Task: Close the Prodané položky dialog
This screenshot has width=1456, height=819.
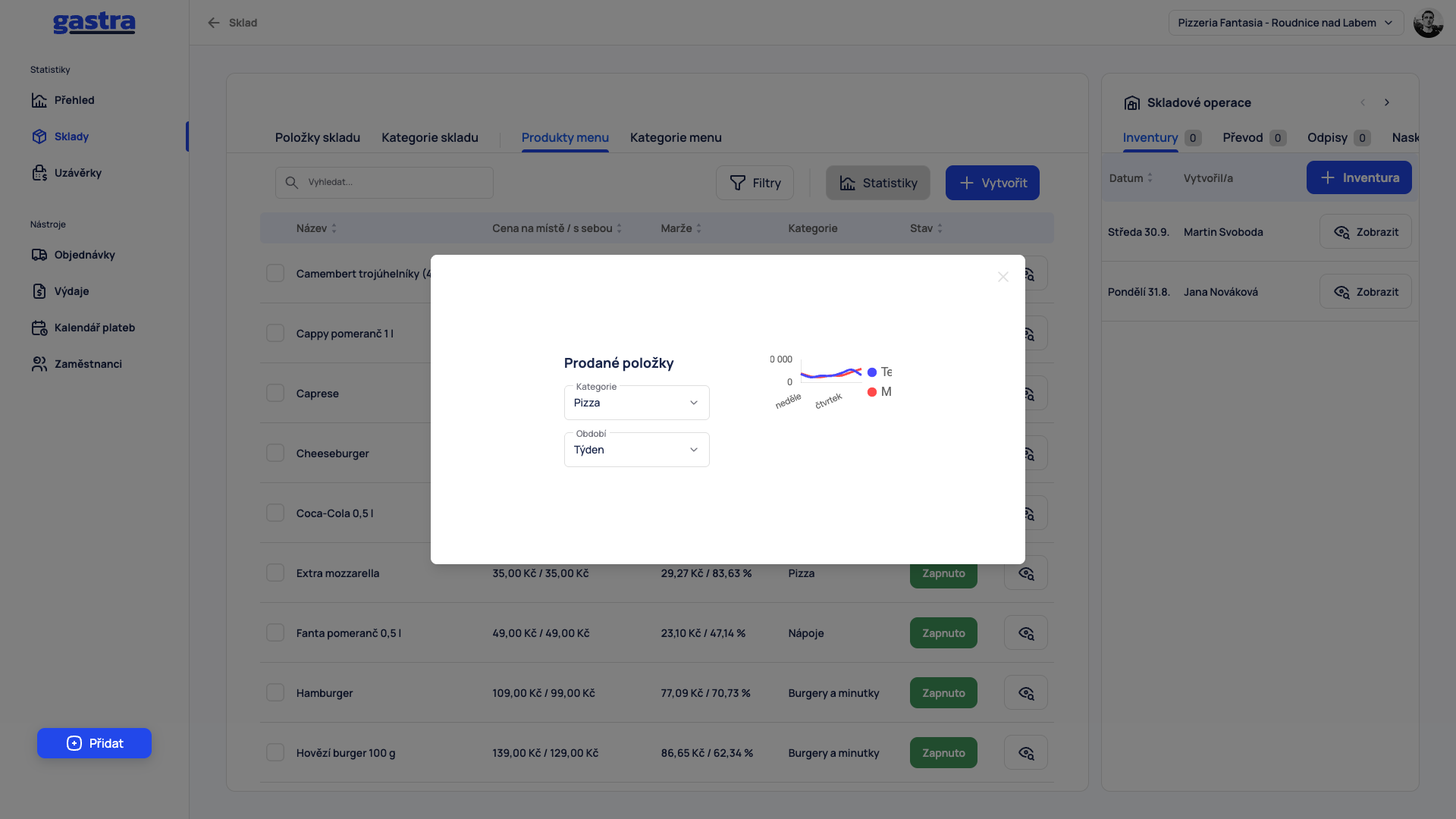Action: coord(1003,277)
